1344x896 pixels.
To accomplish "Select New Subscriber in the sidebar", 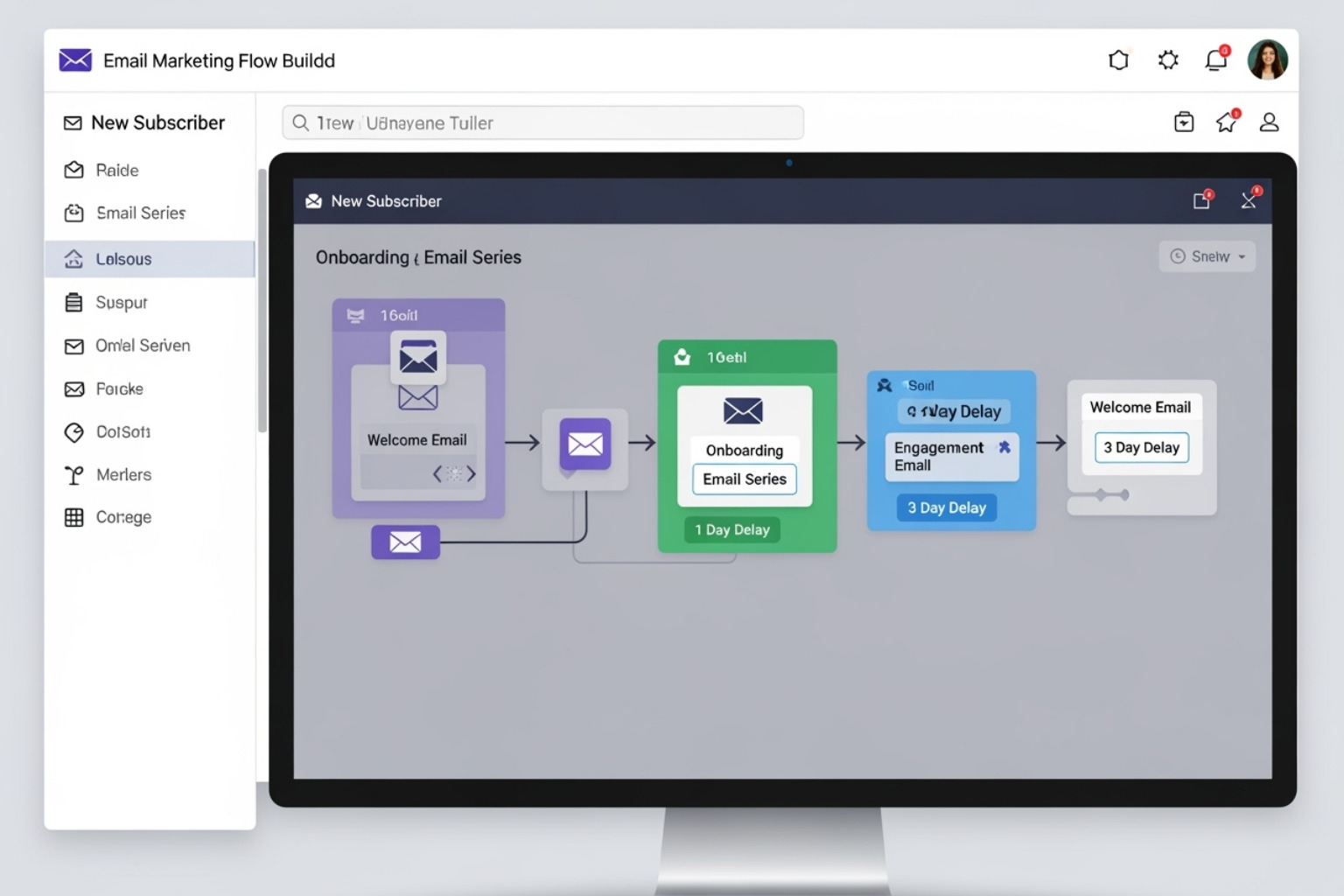I will [x=145, y=122].
